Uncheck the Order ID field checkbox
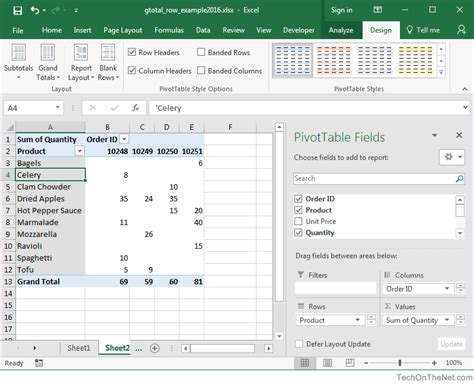474x385 pixels. (x=298, y=199)
